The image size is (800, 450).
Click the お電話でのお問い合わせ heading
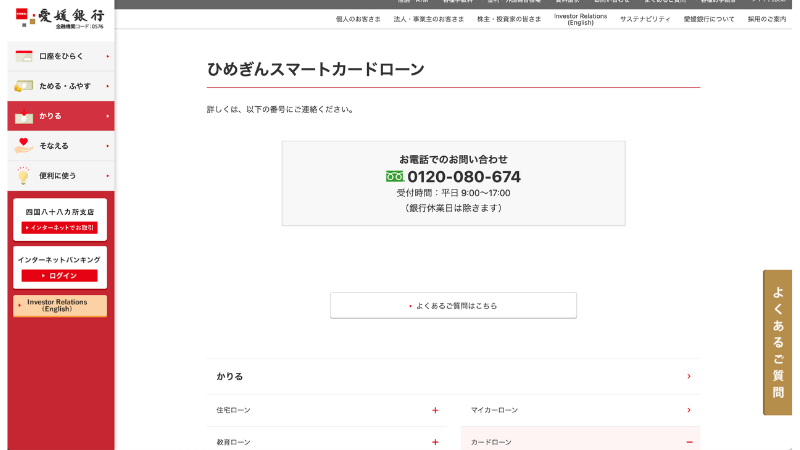pyautogui.click(x=453, y=159)
